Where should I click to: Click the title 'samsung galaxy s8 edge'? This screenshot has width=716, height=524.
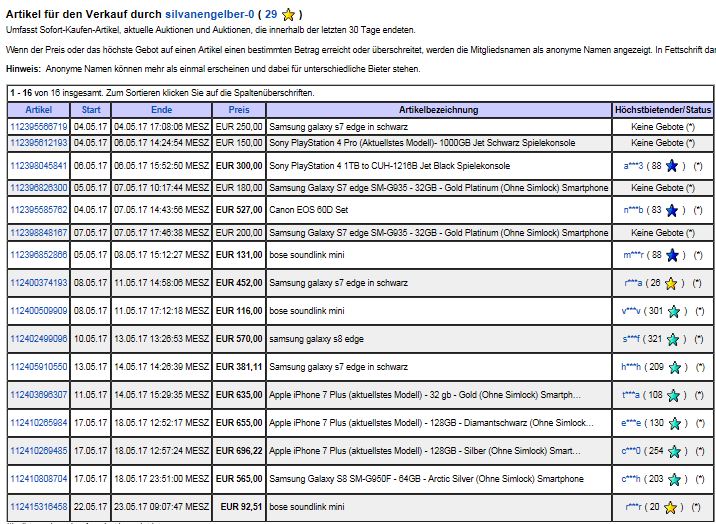click(x=316, y=339)
